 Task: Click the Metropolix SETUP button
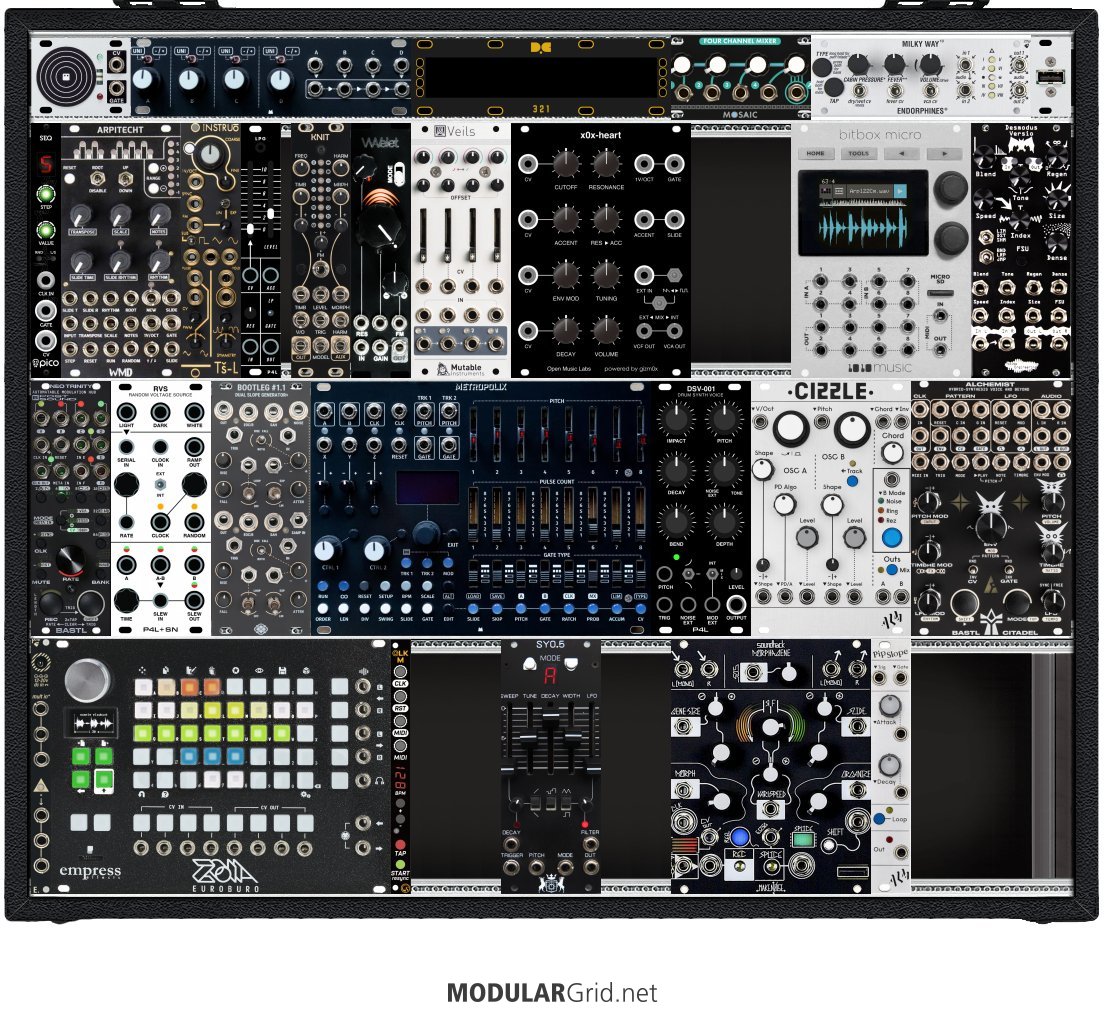(385, 587)
